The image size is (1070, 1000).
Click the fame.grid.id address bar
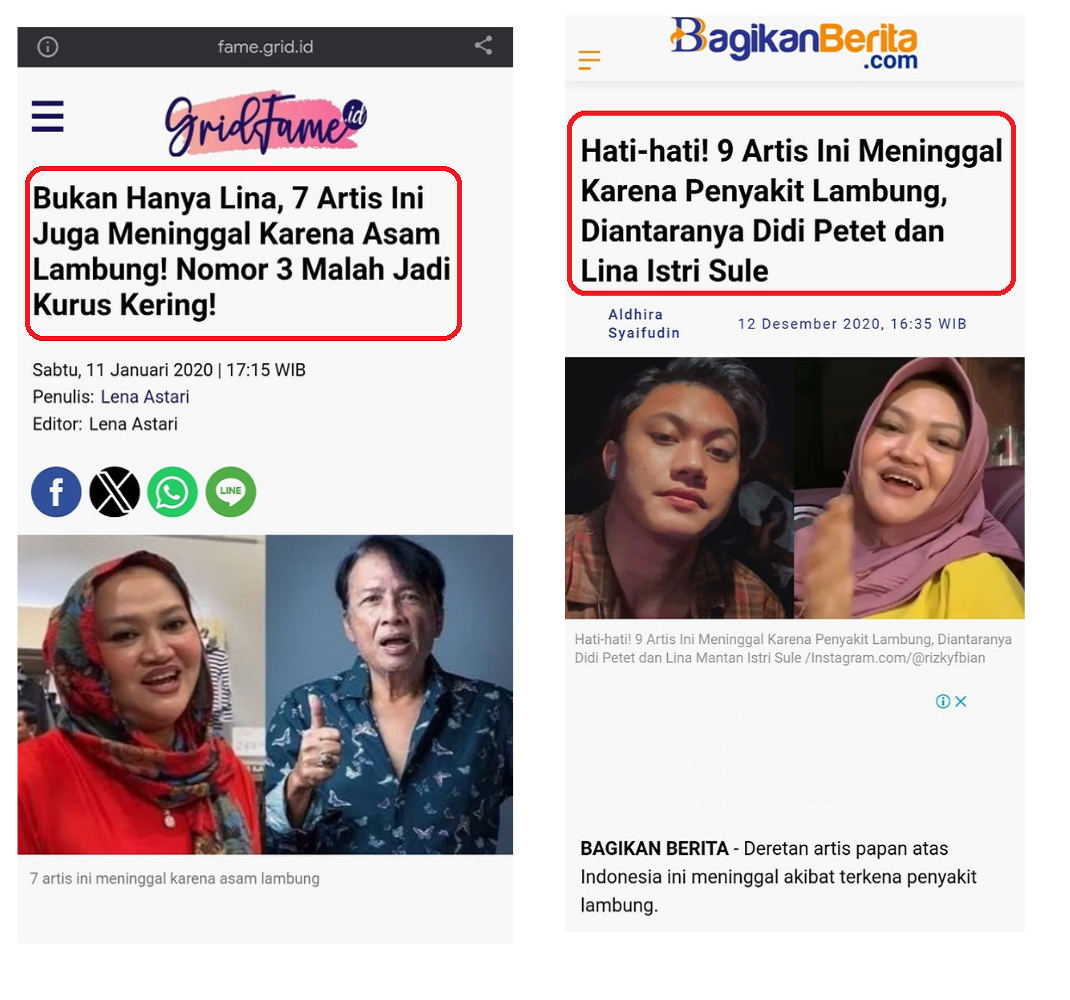coord(265,46)
